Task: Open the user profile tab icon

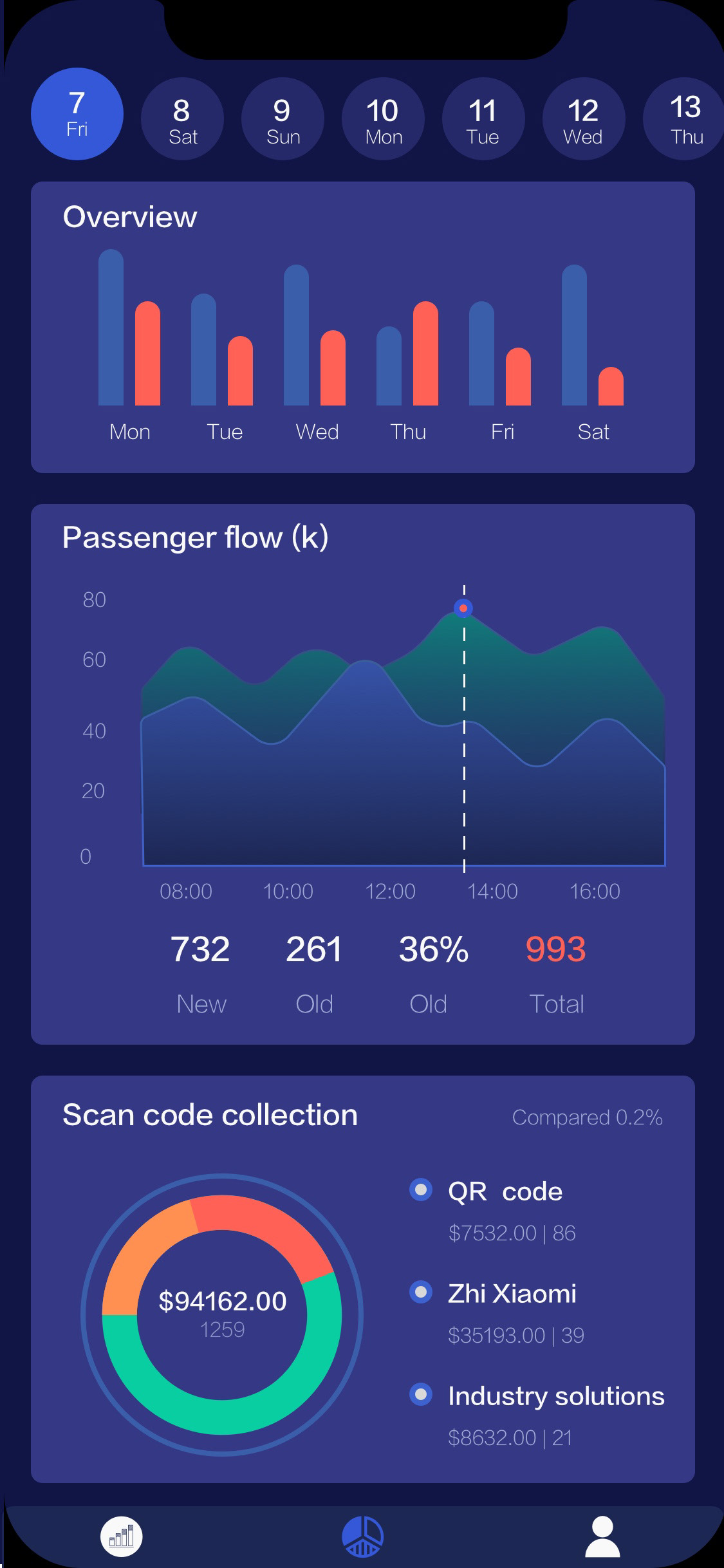Action: point(602,1536)
